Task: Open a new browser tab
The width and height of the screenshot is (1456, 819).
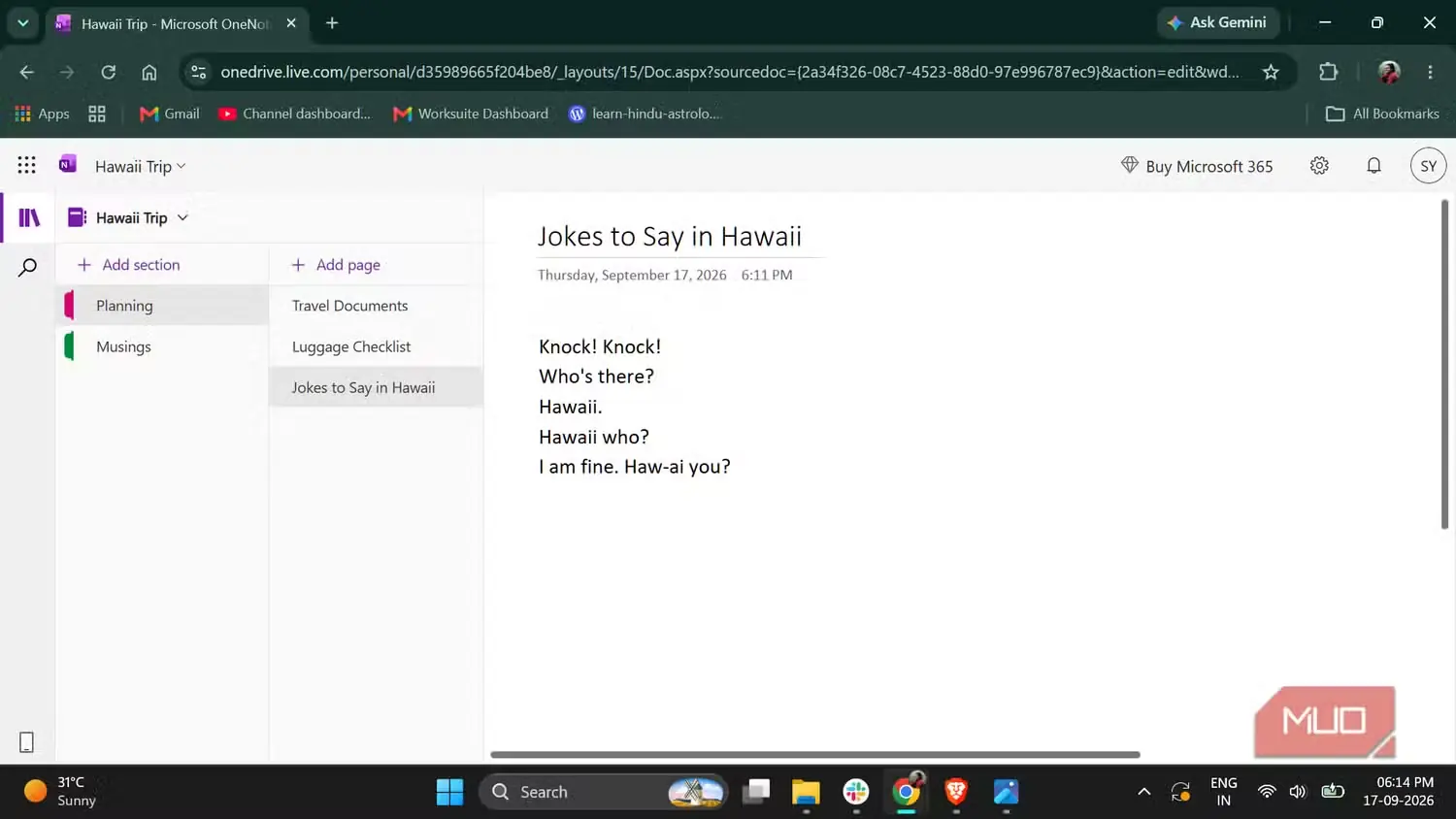Action: click(x=332, y=23)
